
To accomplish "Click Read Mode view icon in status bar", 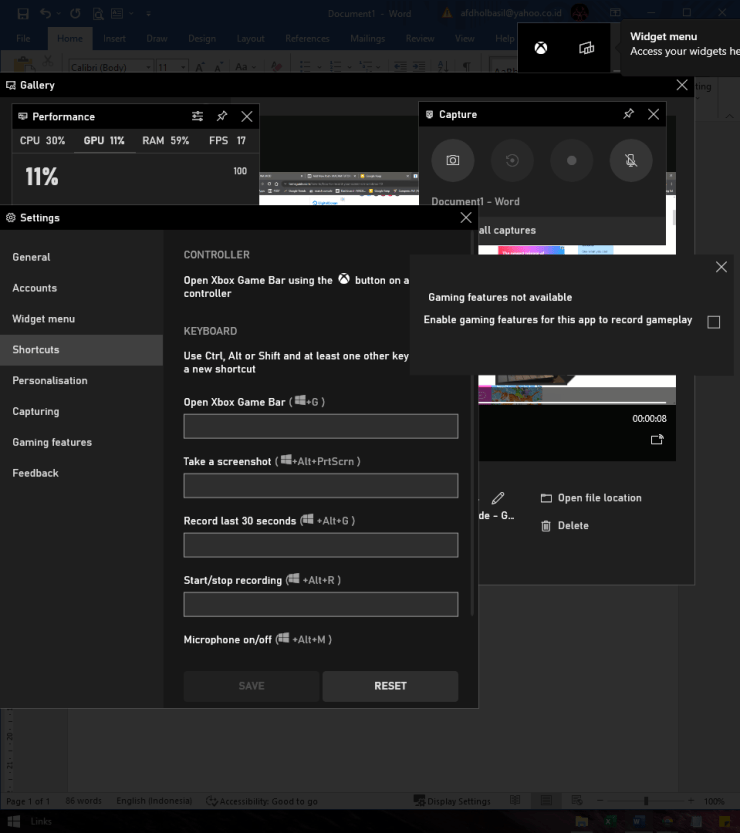I will (515, 801).
